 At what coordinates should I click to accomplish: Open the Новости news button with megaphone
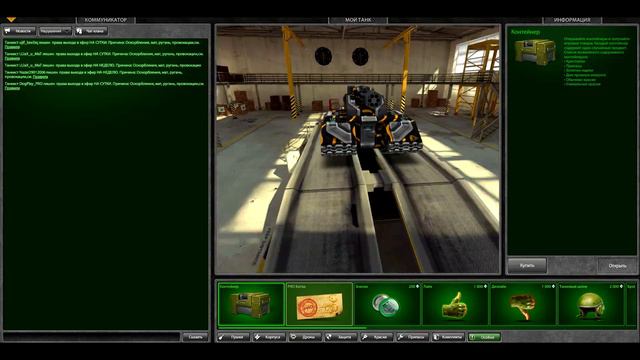coord(20,31)
